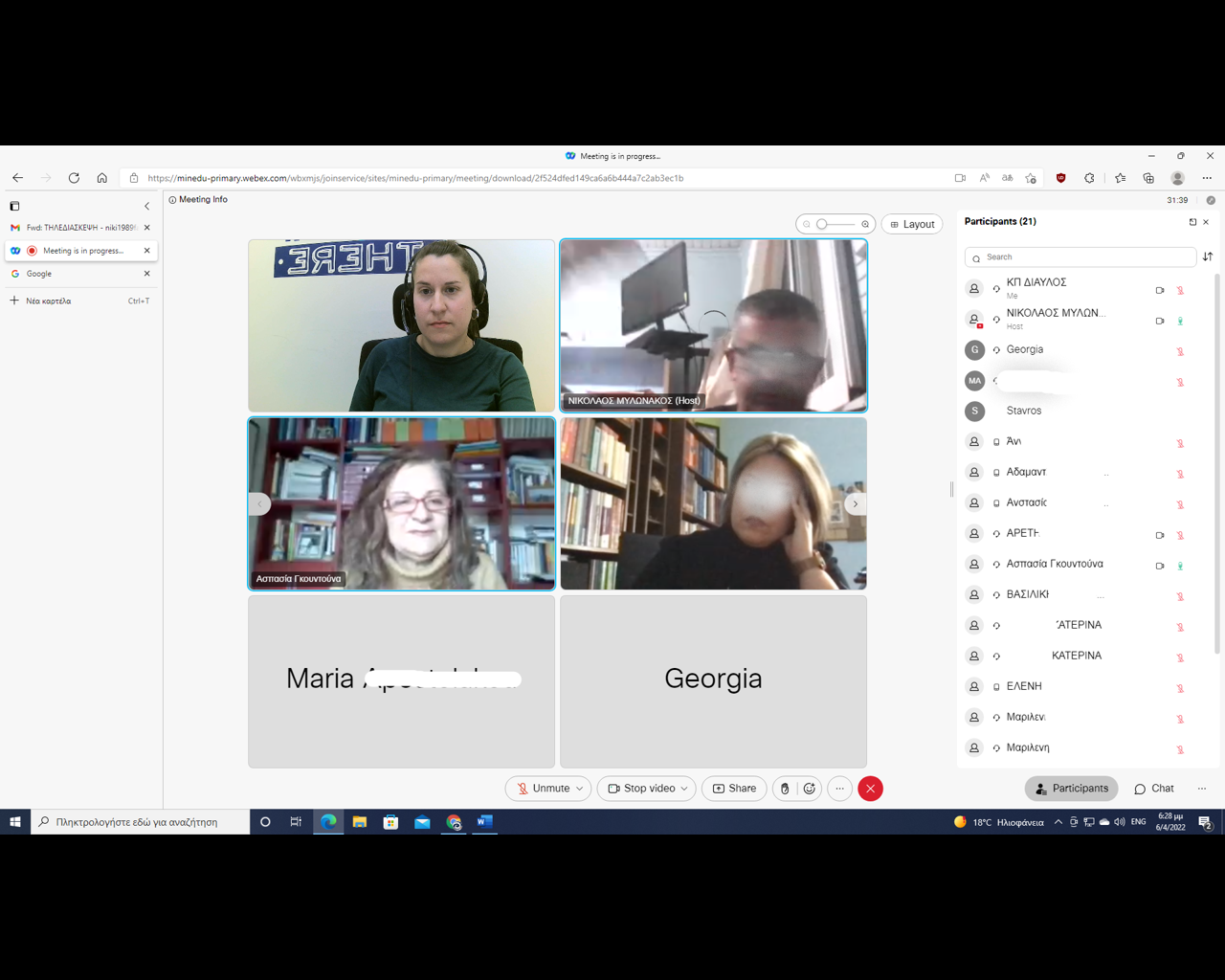Open the reactions emoji icon
Screen dimensions: 1225x980
pyautogui.click(x=810, y=789)
